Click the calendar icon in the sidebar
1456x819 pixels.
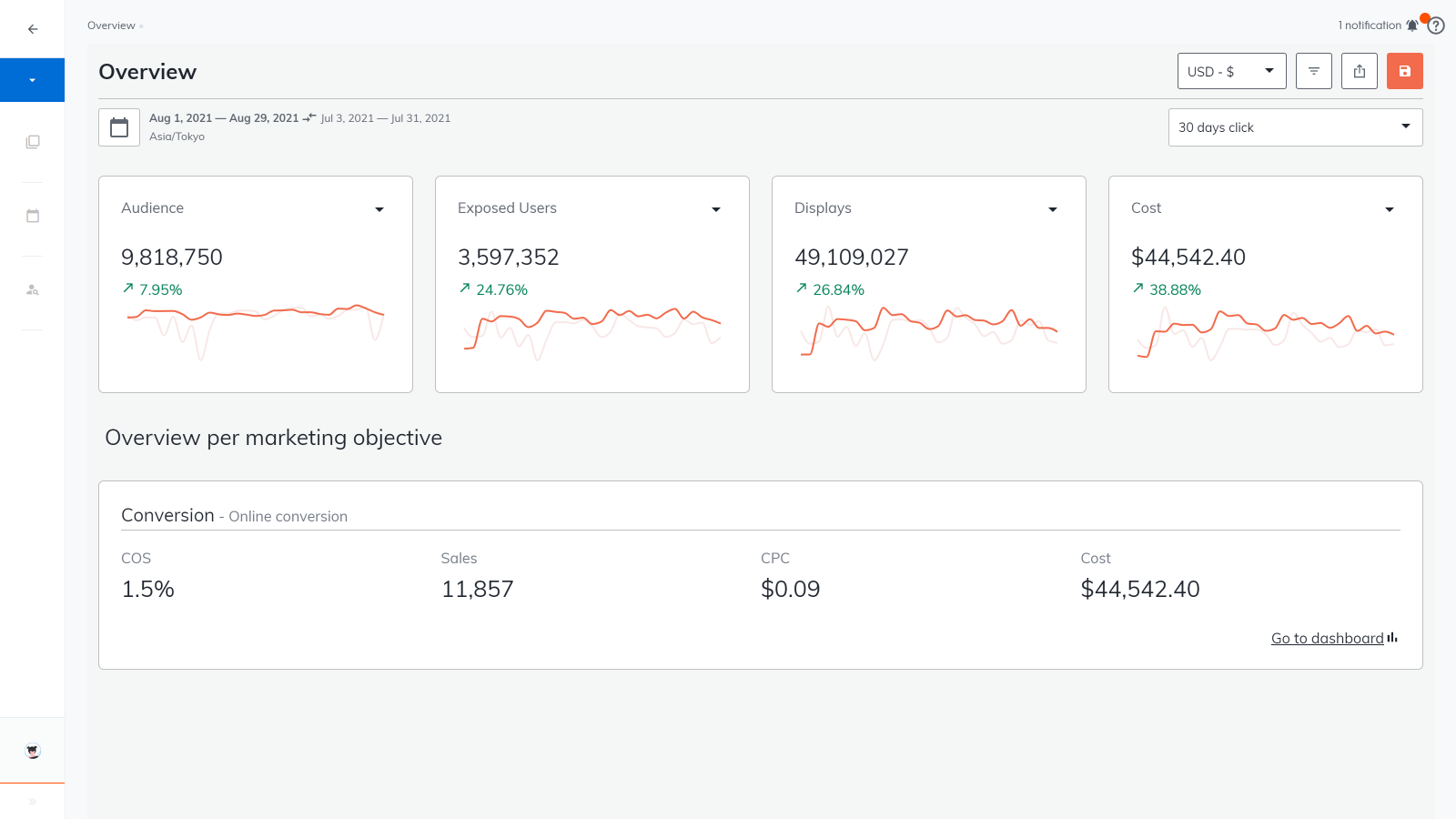point(33,216)
